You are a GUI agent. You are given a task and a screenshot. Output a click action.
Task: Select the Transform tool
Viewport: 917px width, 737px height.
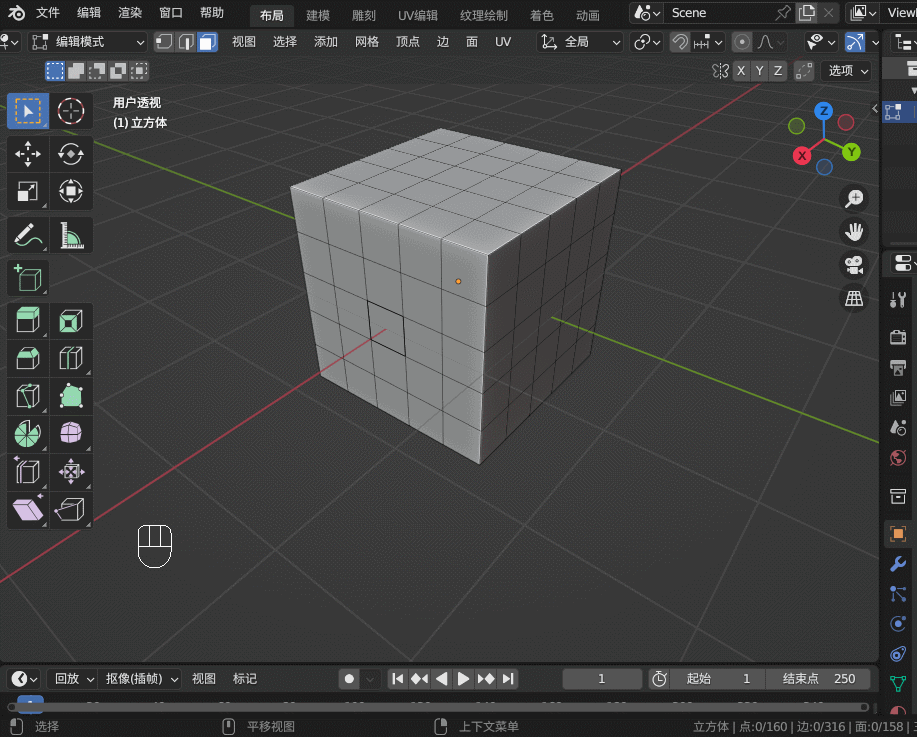[x=71, y=191]
